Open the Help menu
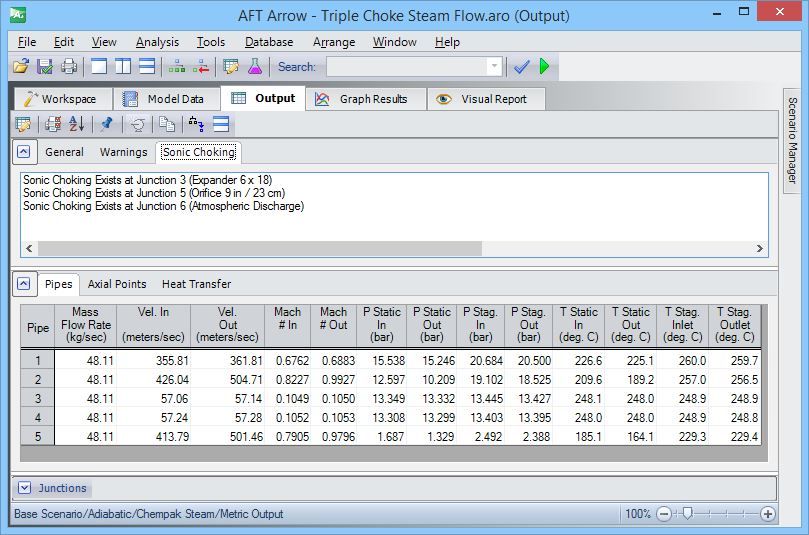This screenshot has width=809, height=535. tap(447, 42)
